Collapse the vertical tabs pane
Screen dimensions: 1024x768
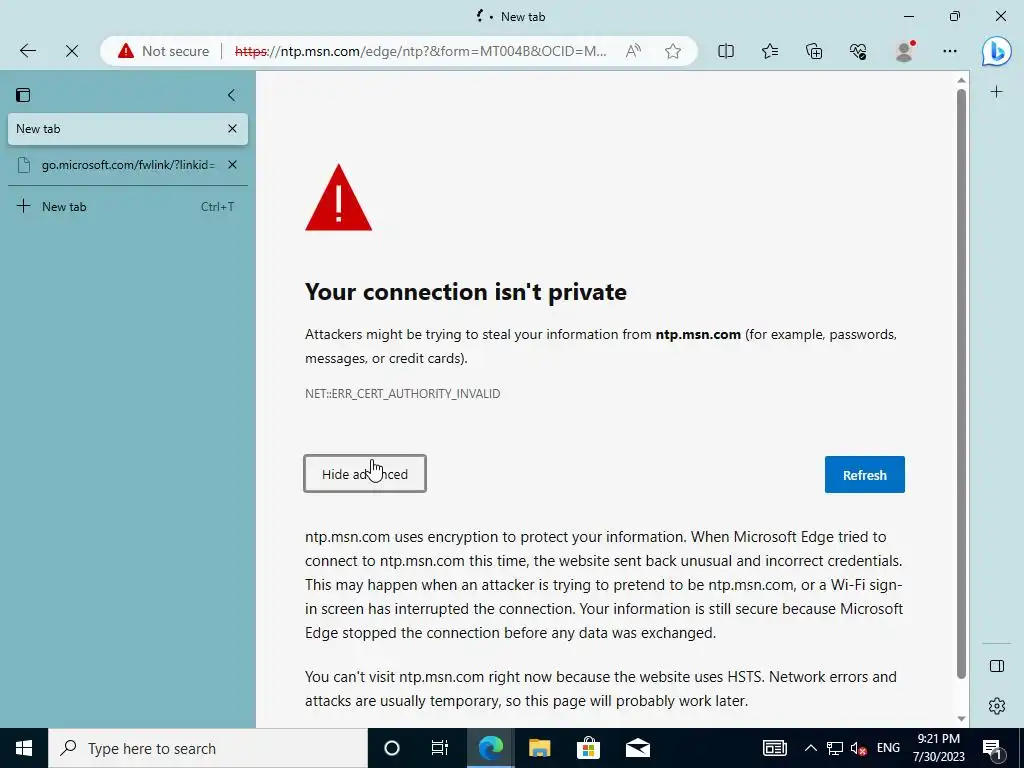231,95
